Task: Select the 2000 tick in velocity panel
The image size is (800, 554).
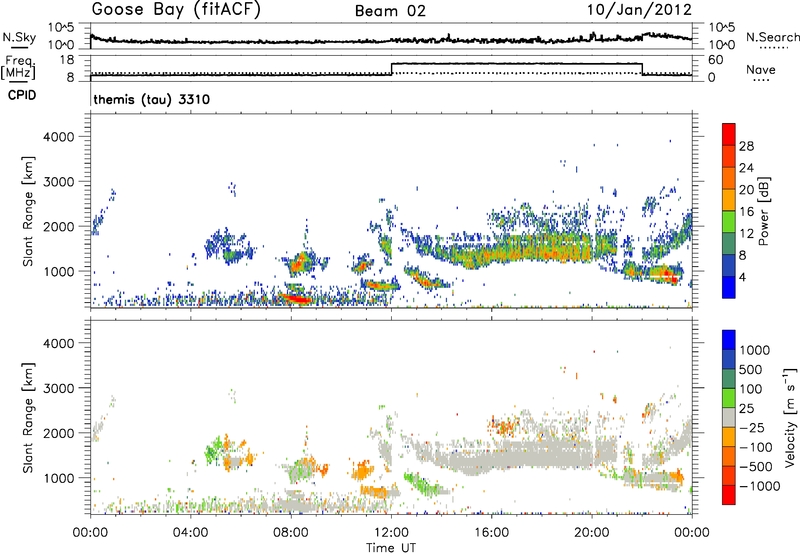Action: click(59, 433)
